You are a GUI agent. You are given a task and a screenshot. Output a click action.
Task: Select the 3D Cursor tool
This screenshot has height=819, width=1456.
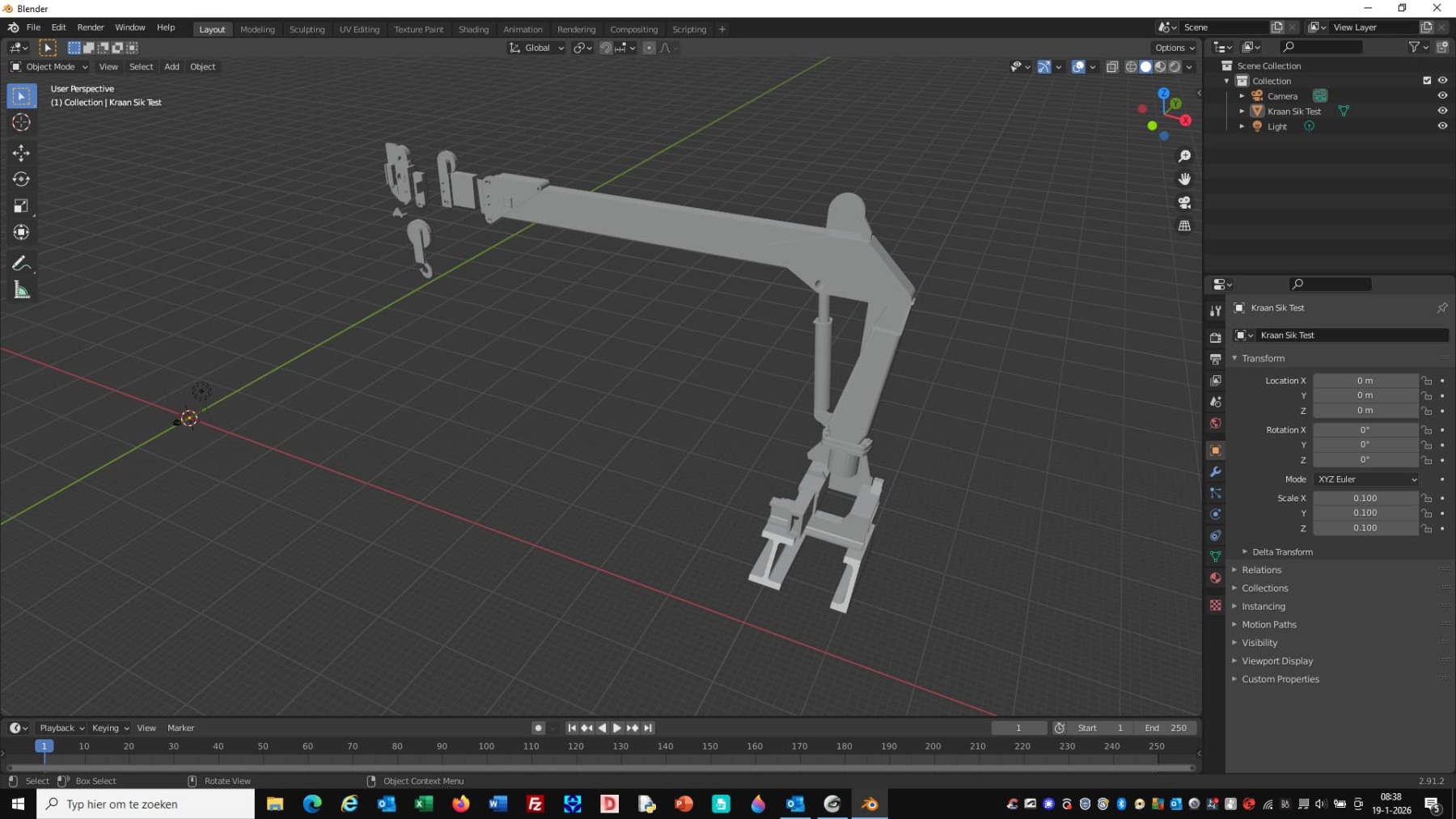[x=21, y=122]
